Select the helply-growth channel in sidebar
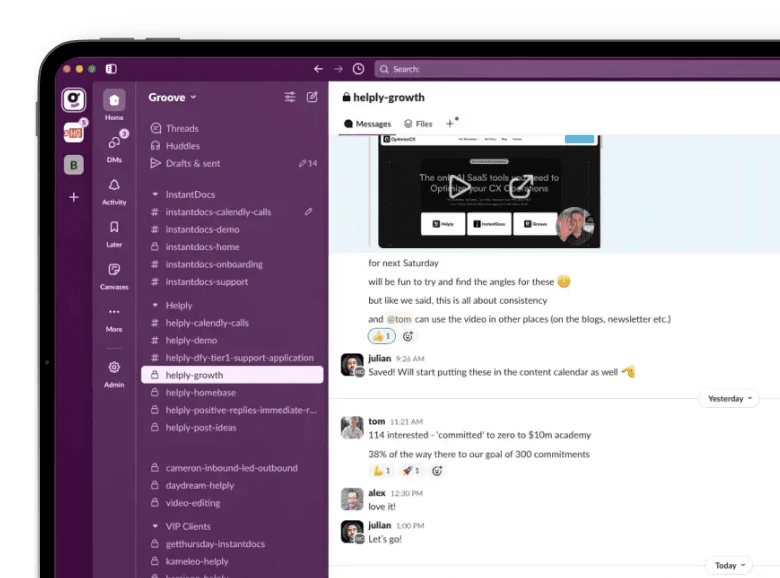Screen dimensions: 780x578 [x=232, y=375]
